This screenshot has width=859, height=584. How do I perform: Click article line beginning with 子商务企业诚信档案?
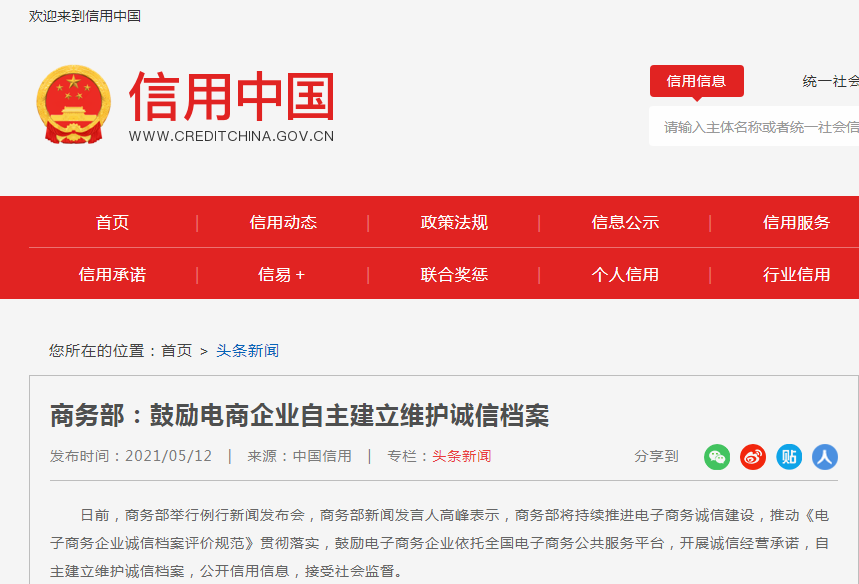pyautogui.click(x=439, y=543)
